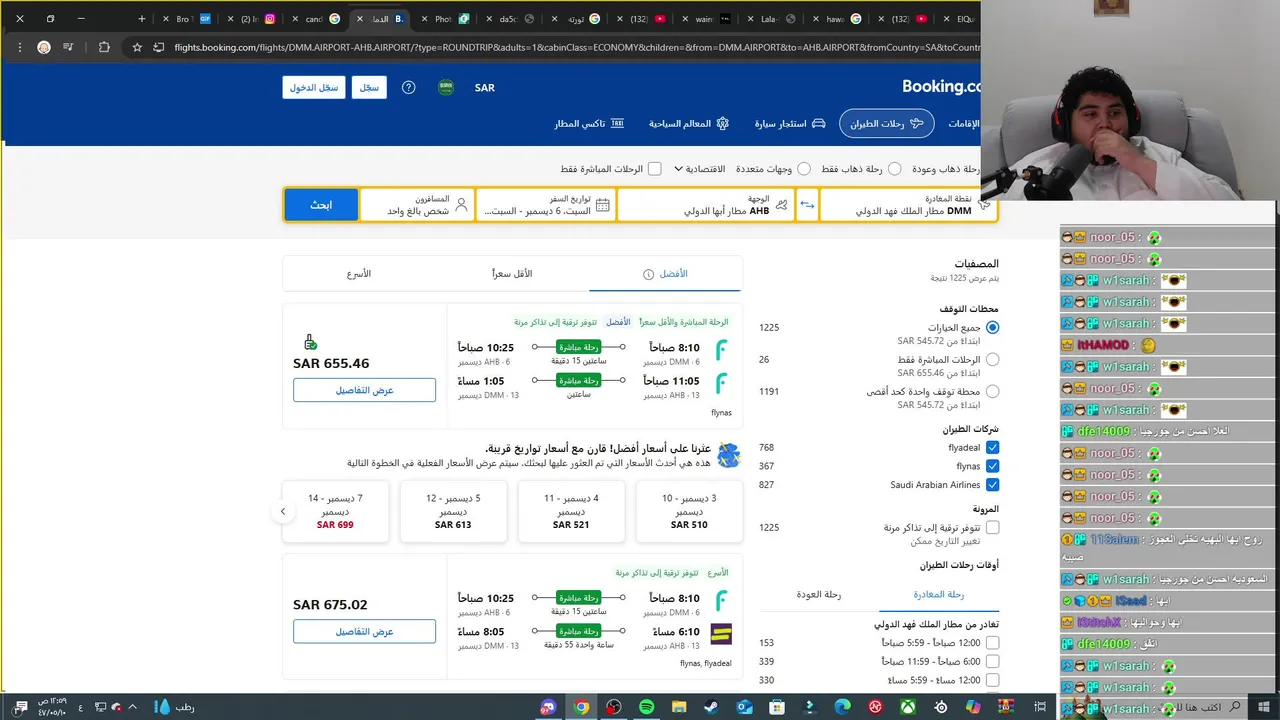Select direct-only filter with 26 results
1280x720 pixels.
[x=992, y=360]
